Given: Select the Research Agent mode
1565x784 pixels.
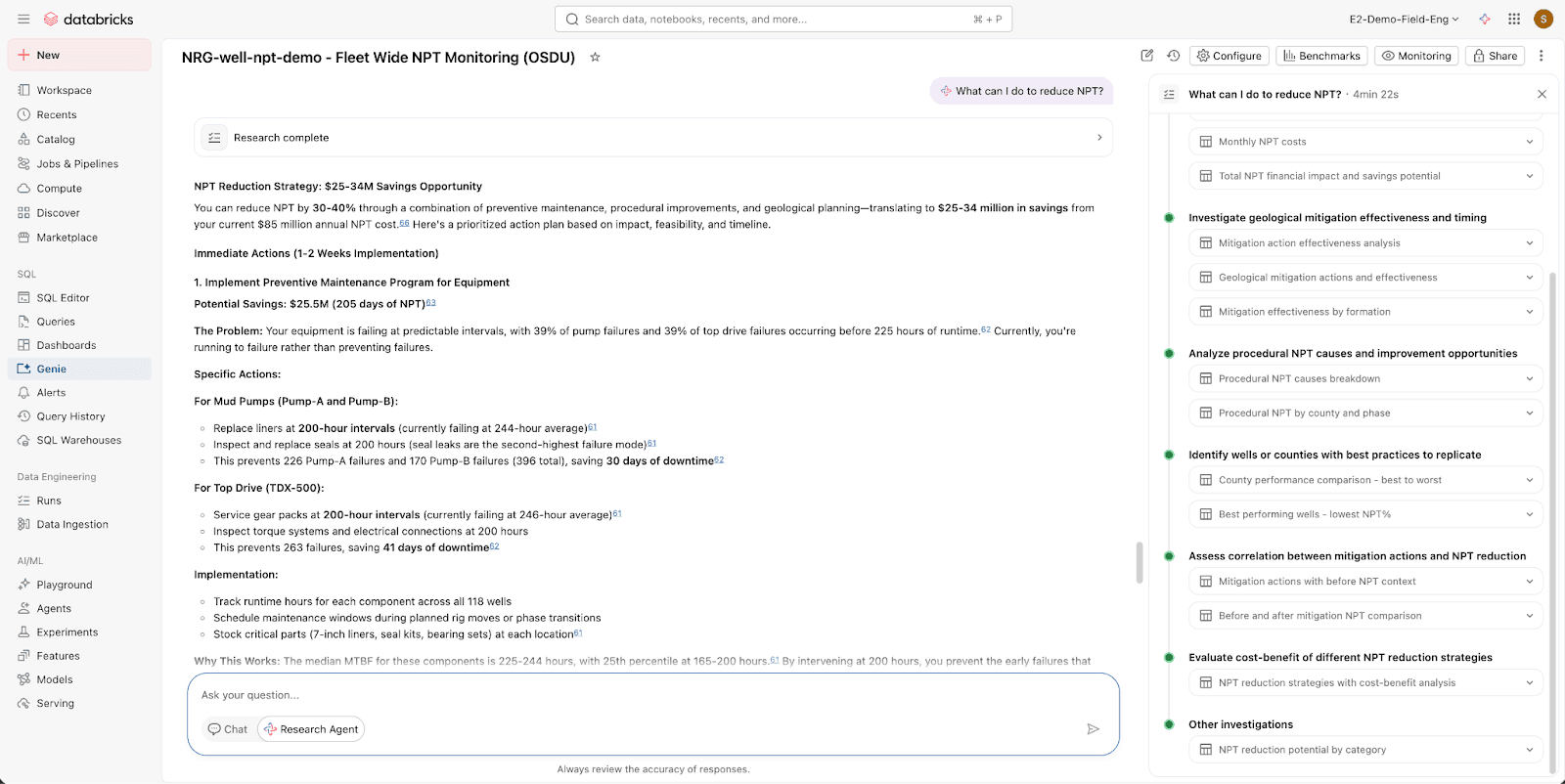Looking at the screenshot, I should (x=311, y=729).
